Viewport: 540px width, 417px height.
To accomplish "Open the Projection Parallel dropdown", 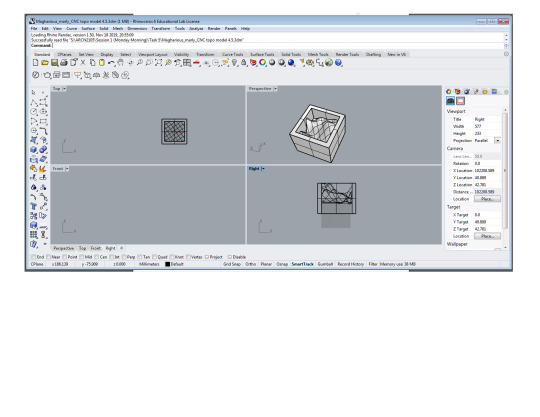I will 497,140.
